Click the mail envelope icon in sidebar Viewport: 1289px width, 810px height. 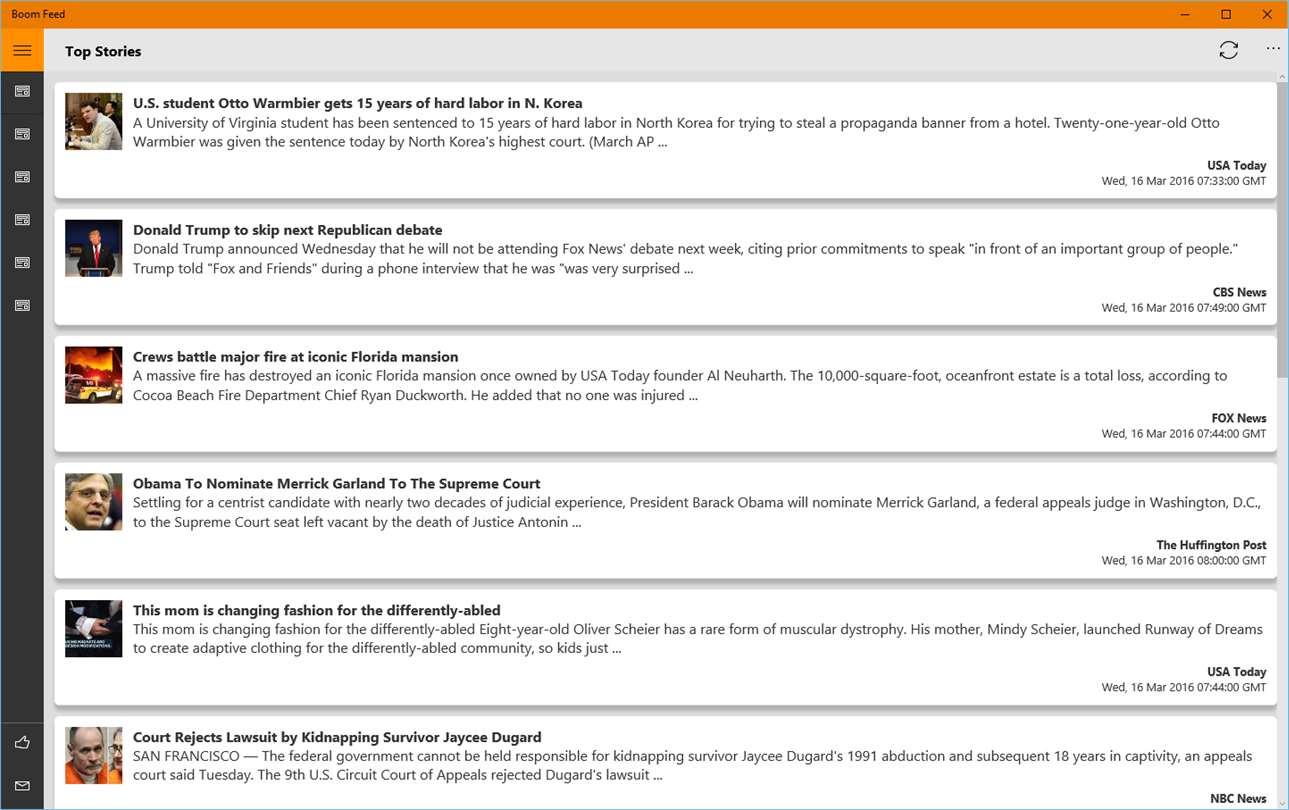22,786
